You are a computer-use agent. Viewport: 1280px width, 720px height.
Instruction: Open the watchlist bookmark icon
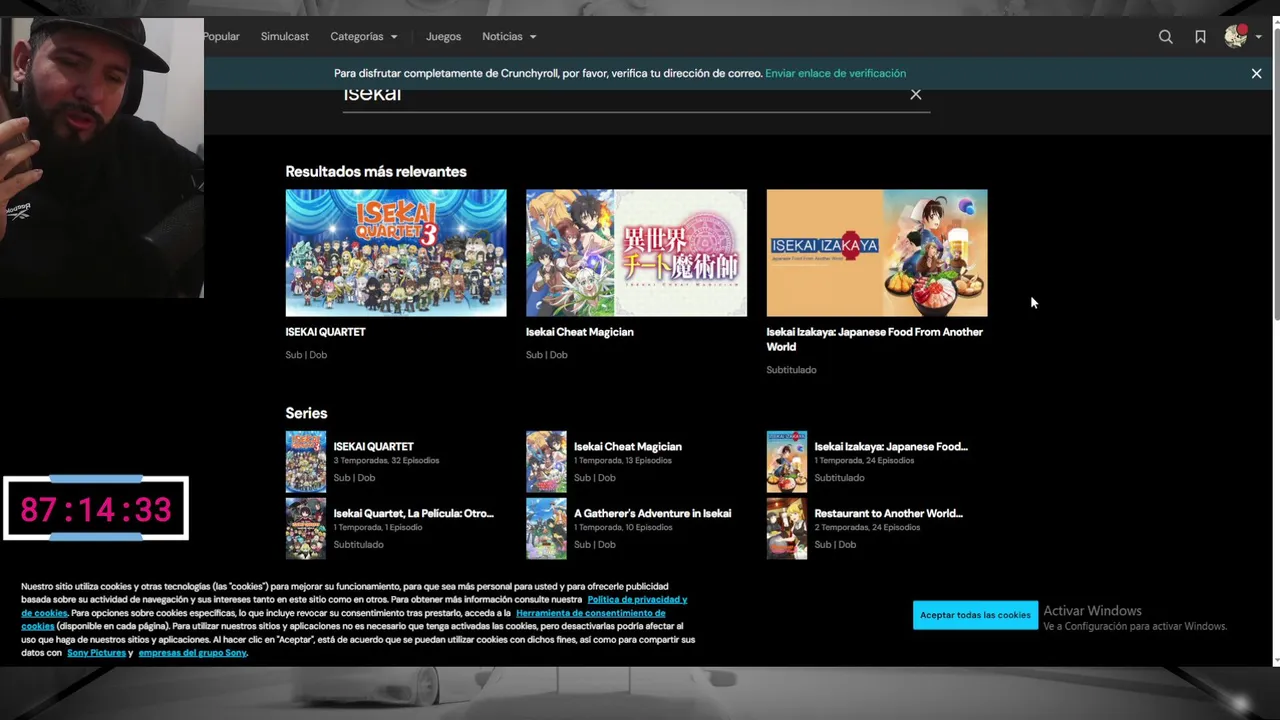tap(1200, 37)
